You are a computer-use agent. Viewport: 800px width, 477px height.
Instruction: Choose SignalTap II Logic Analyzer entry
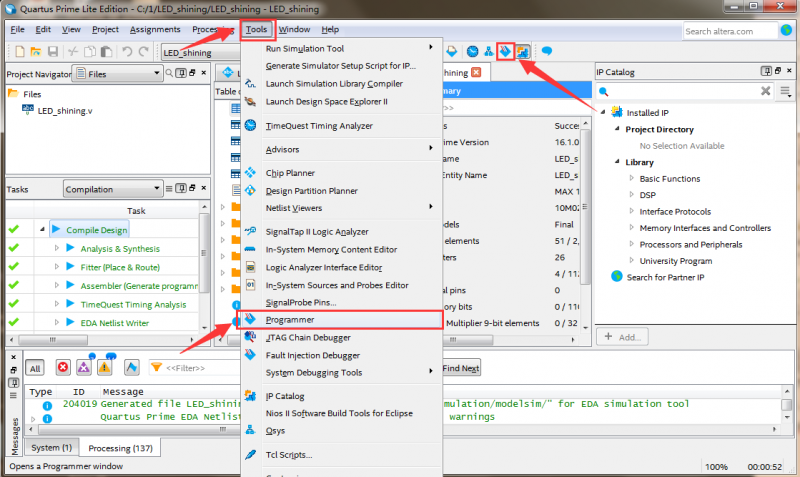click(340, 232)
